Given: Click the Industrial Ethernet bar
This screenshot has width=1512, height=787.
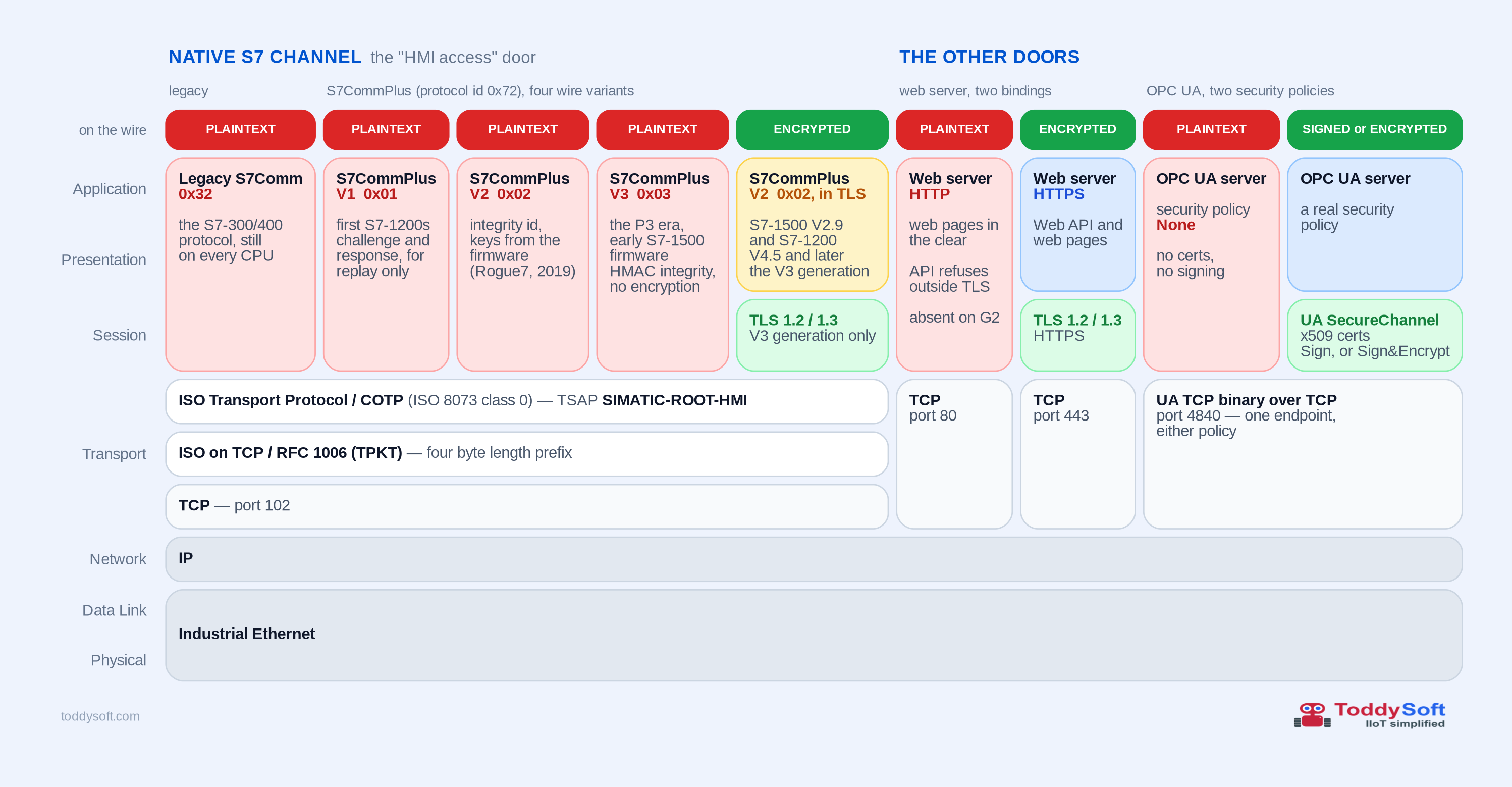Looking at the screenshot, I should (x=814, y=636).
